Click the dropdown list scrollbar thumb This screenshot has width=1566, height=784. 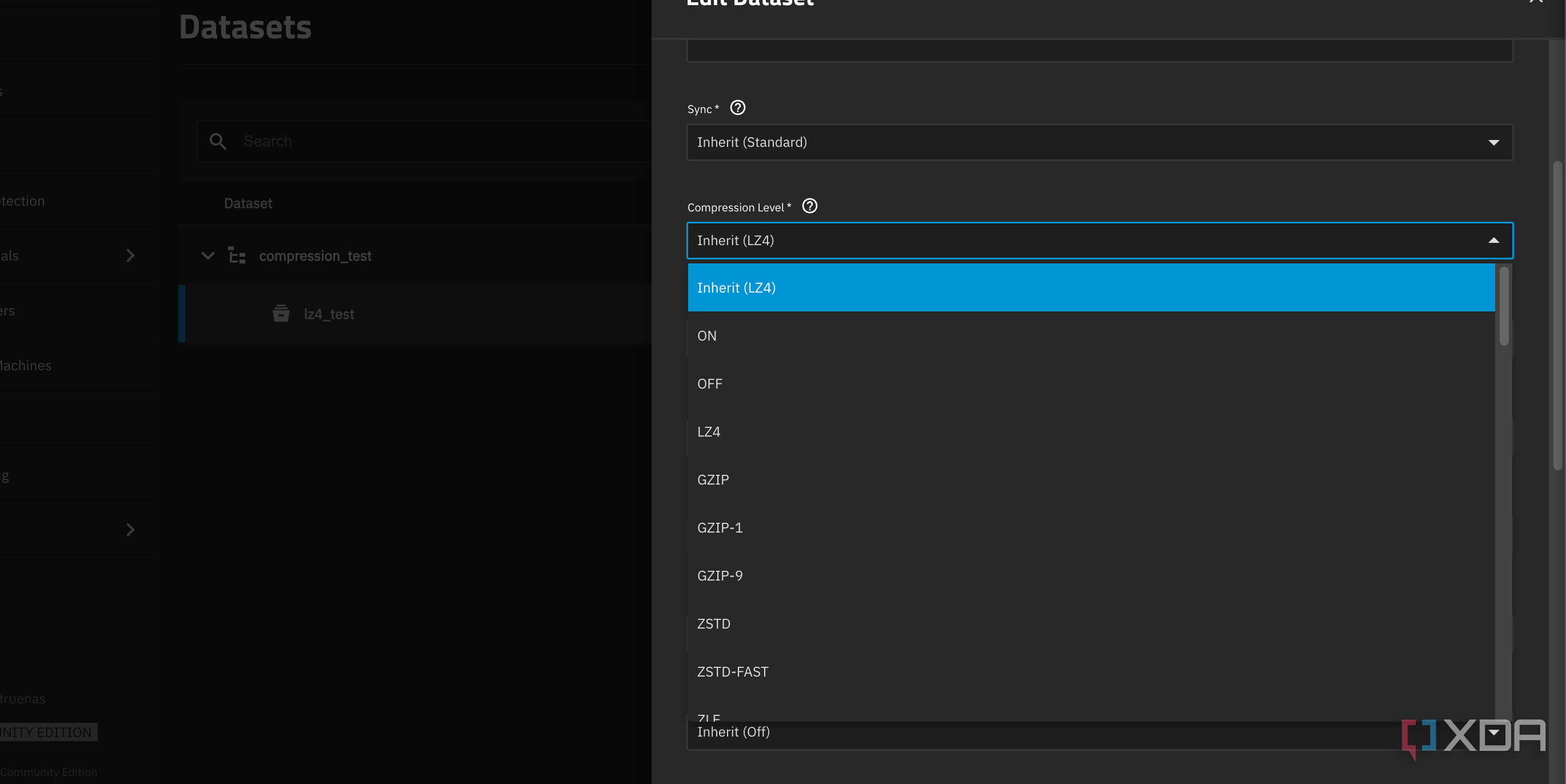1504,306
